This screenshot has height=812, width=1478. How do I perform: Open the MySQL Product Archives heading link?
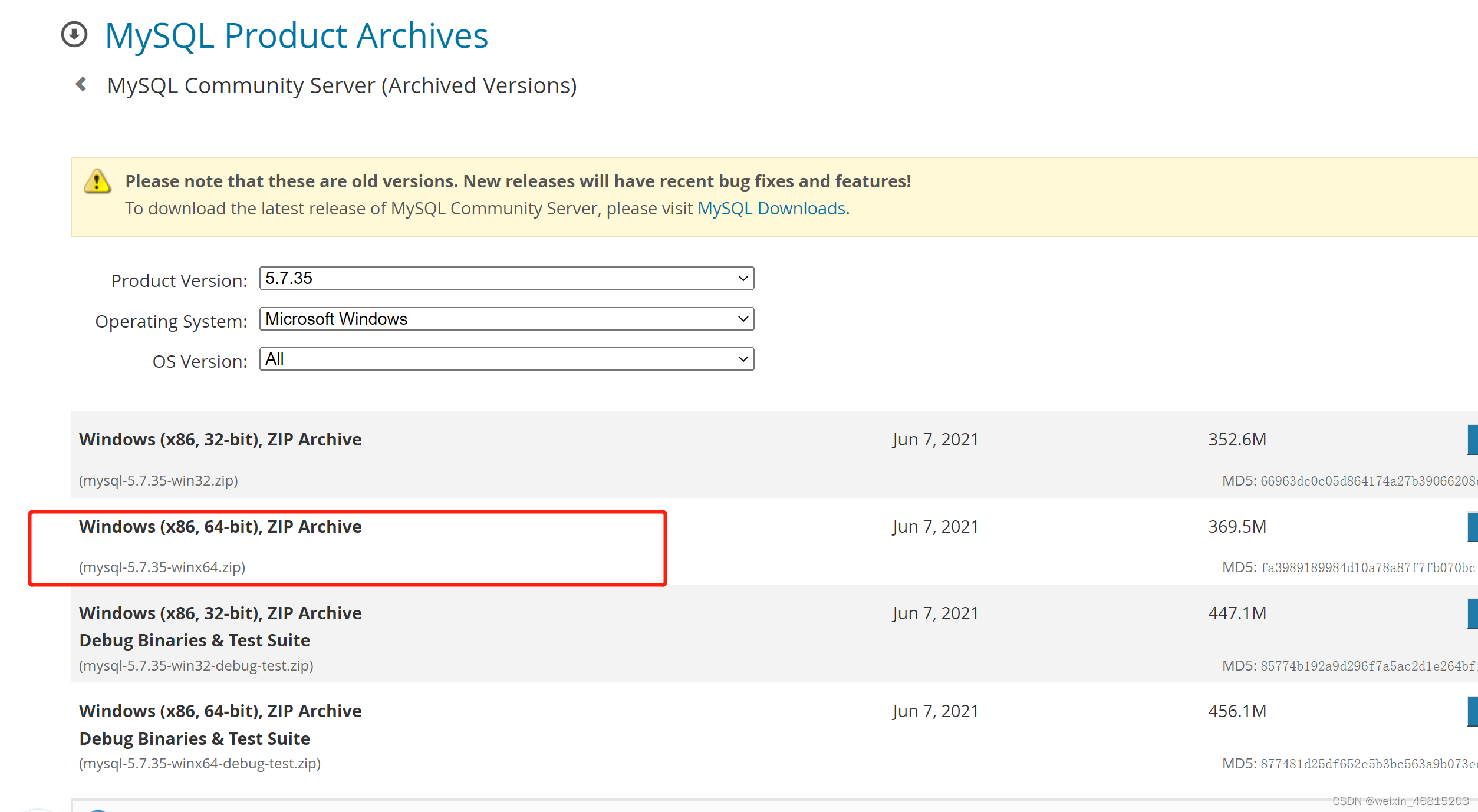pos(297,35)
